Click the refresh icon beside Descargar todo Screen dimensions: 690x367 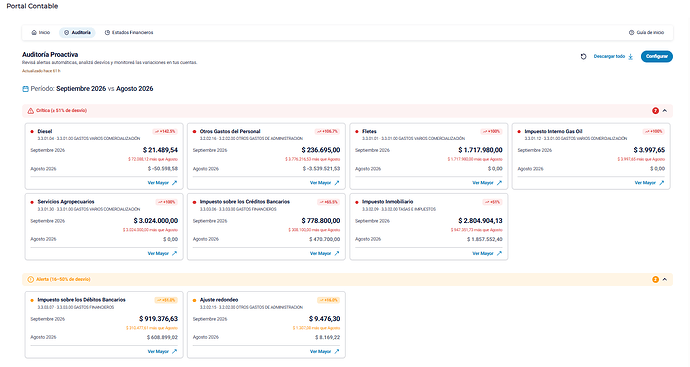tap(584, 56)
